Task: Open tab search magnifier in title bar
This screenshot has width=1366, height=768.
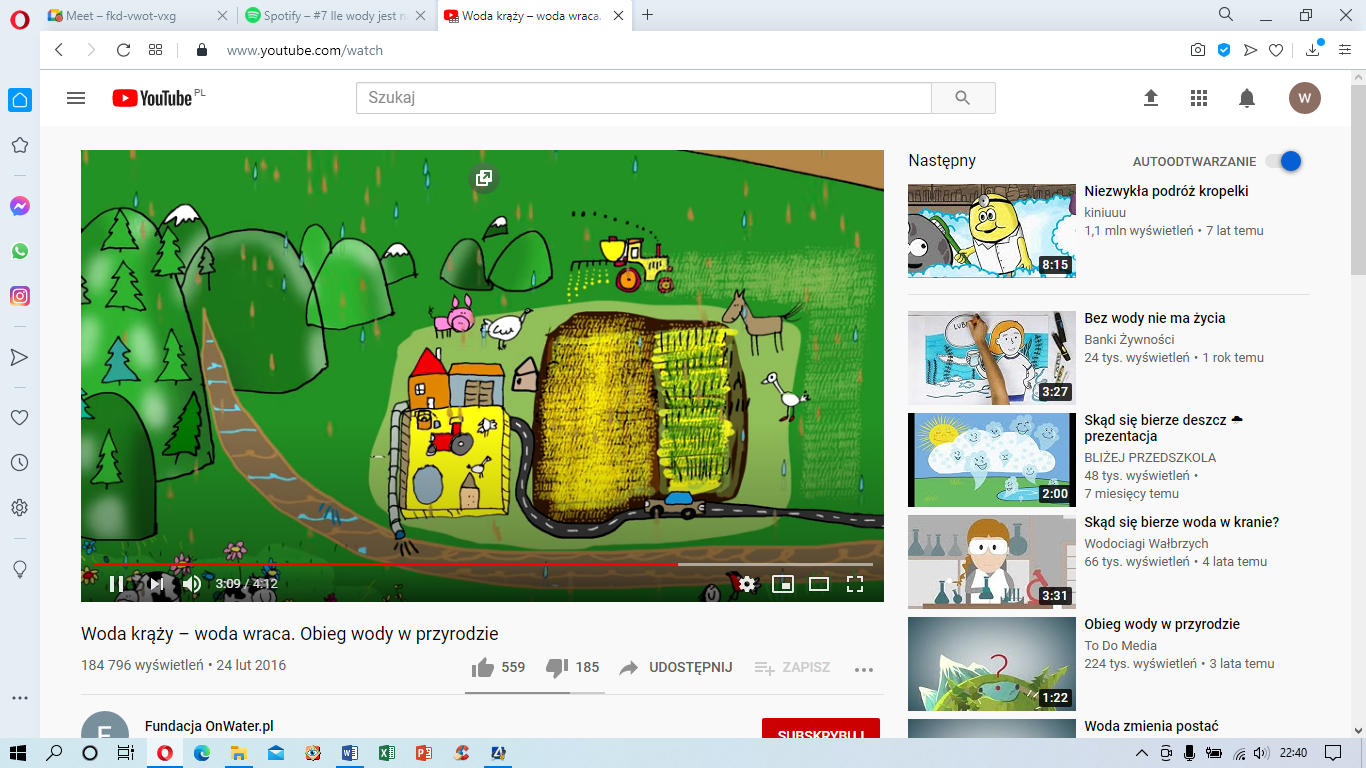Action: (1226, 15)
